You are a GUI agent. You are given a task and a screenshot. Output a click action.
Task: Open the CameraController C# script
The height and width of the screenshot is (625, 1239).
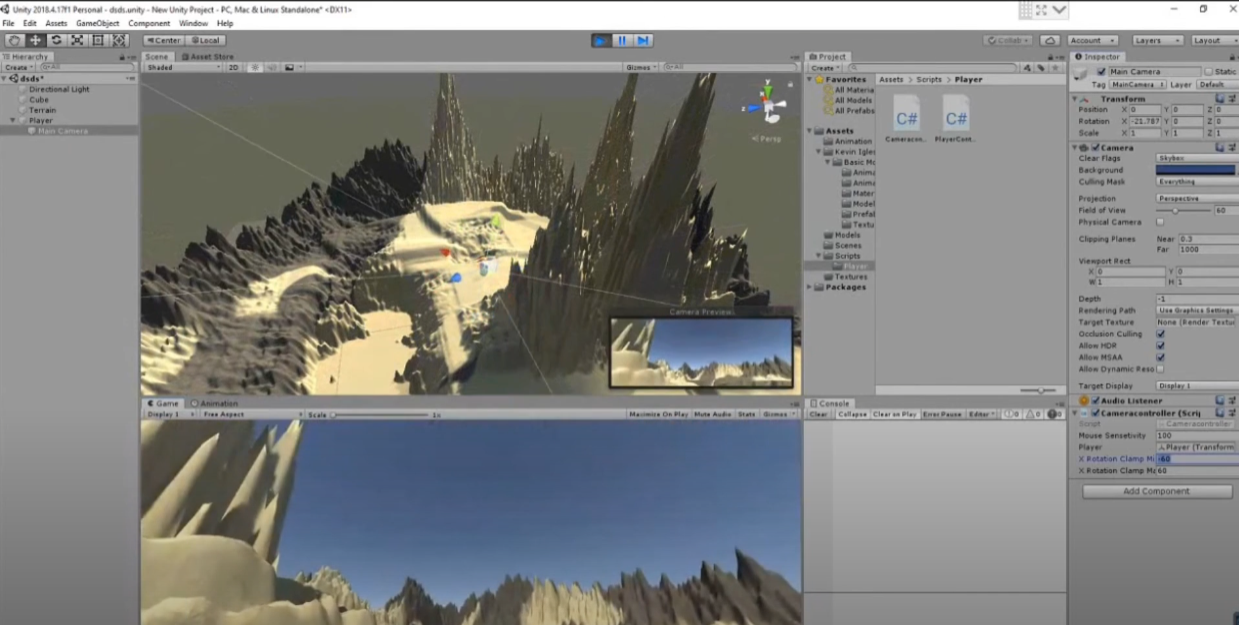click(907, 119)
